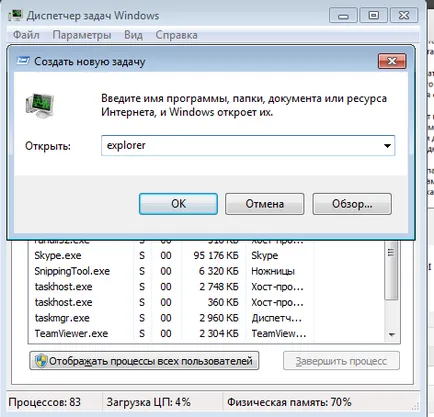
Task: Click the run dialog title bar icon
Action: (x=23, y=61)
